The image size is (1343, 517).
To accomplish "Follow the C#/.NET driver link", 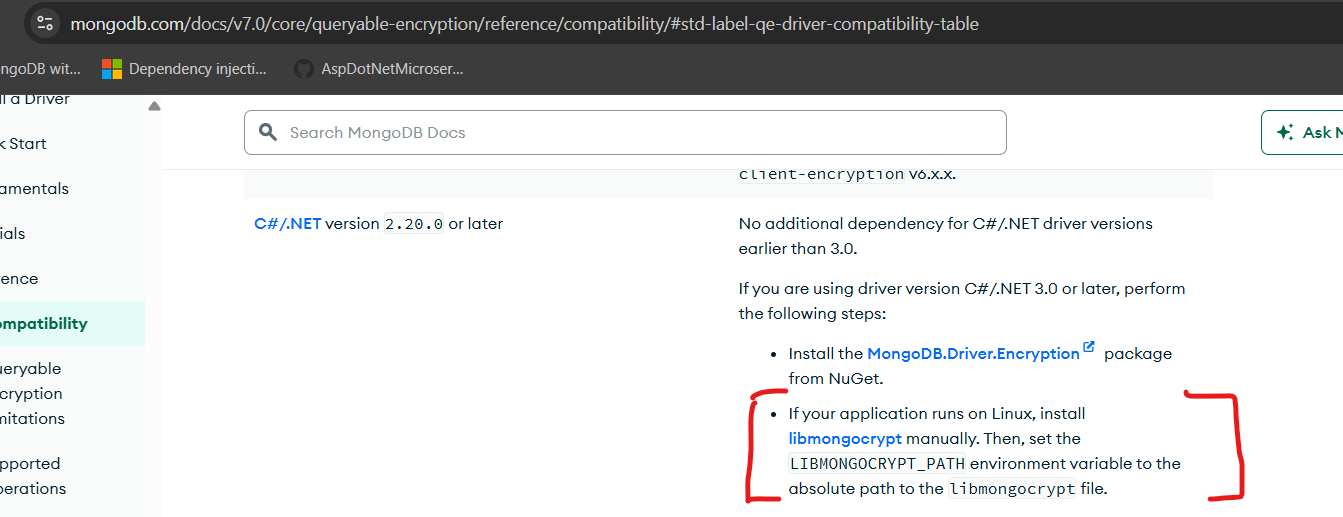I will pyautogui.click(x=287, y=223).
